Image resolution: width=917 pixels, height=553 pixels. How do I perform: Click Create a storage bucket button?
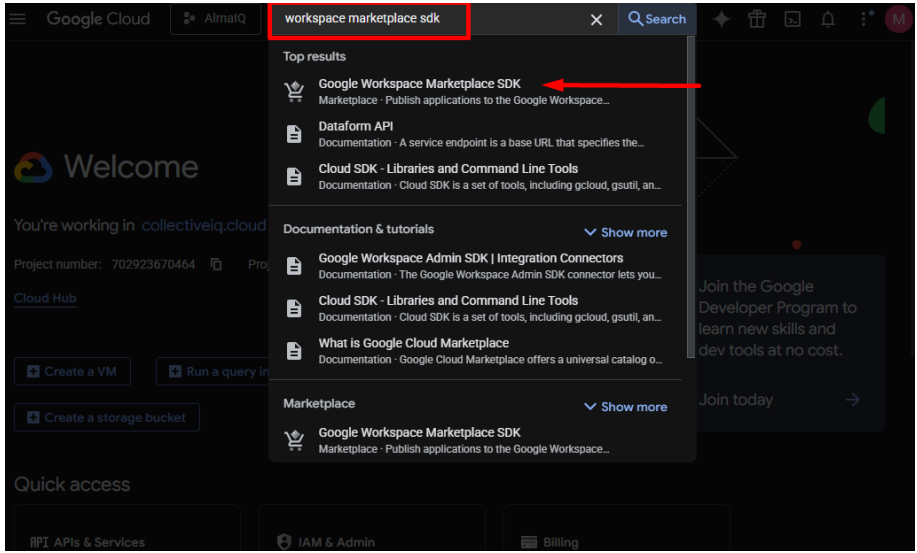pos(107,417)
